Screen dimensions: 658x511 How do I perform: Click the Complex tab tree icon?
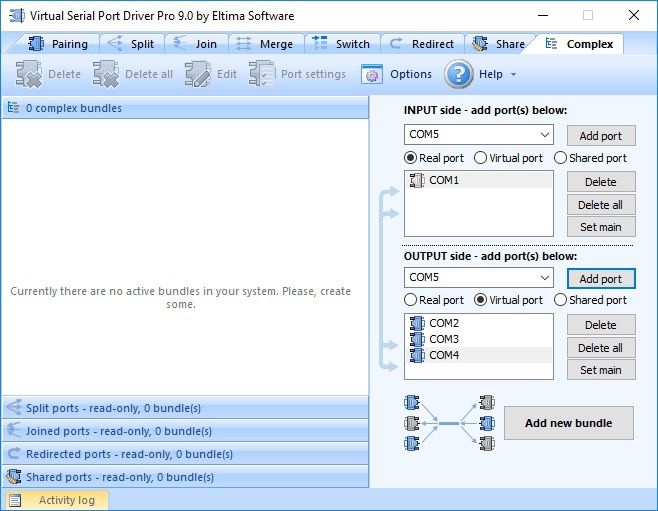(551, 43)
